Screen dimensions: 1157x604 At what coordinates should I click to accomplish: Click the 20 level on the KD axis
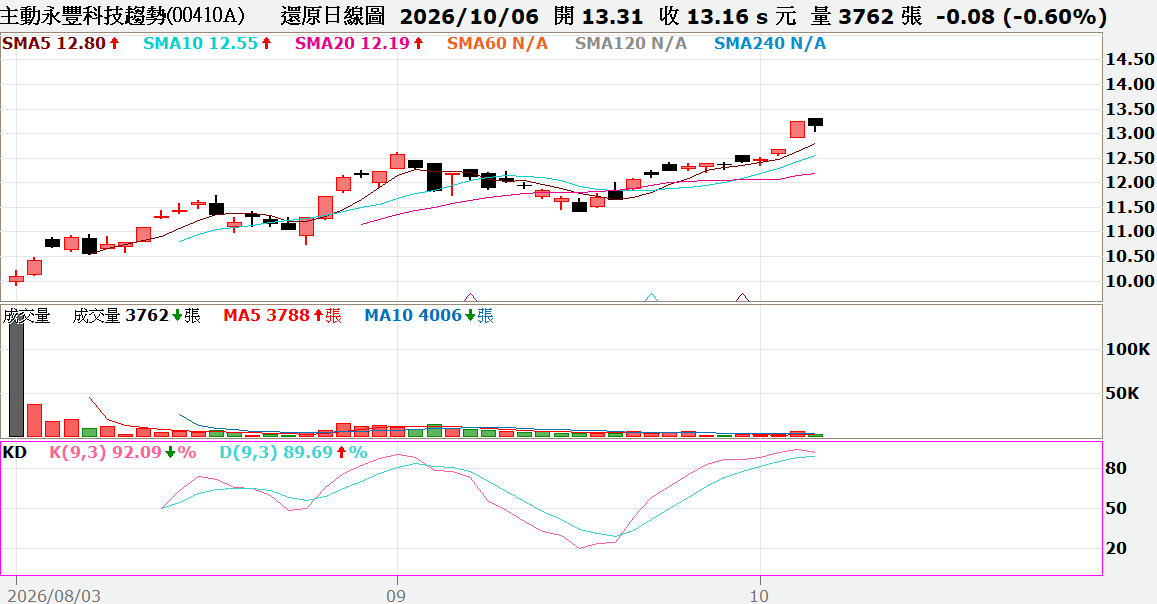pyautogui.click(x=1116, y=548)
